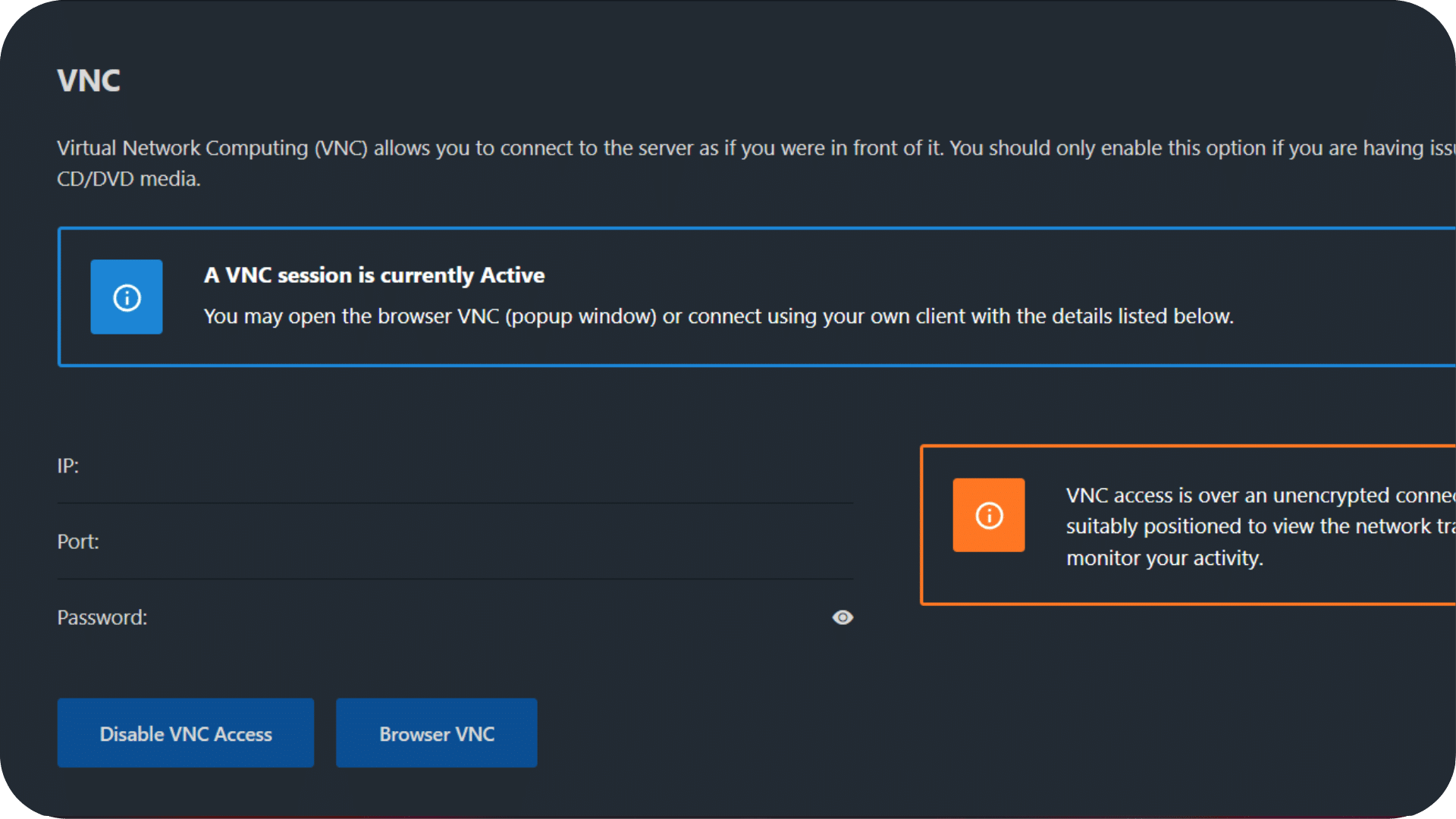Click the Password: label

click(x=102, y=617)
